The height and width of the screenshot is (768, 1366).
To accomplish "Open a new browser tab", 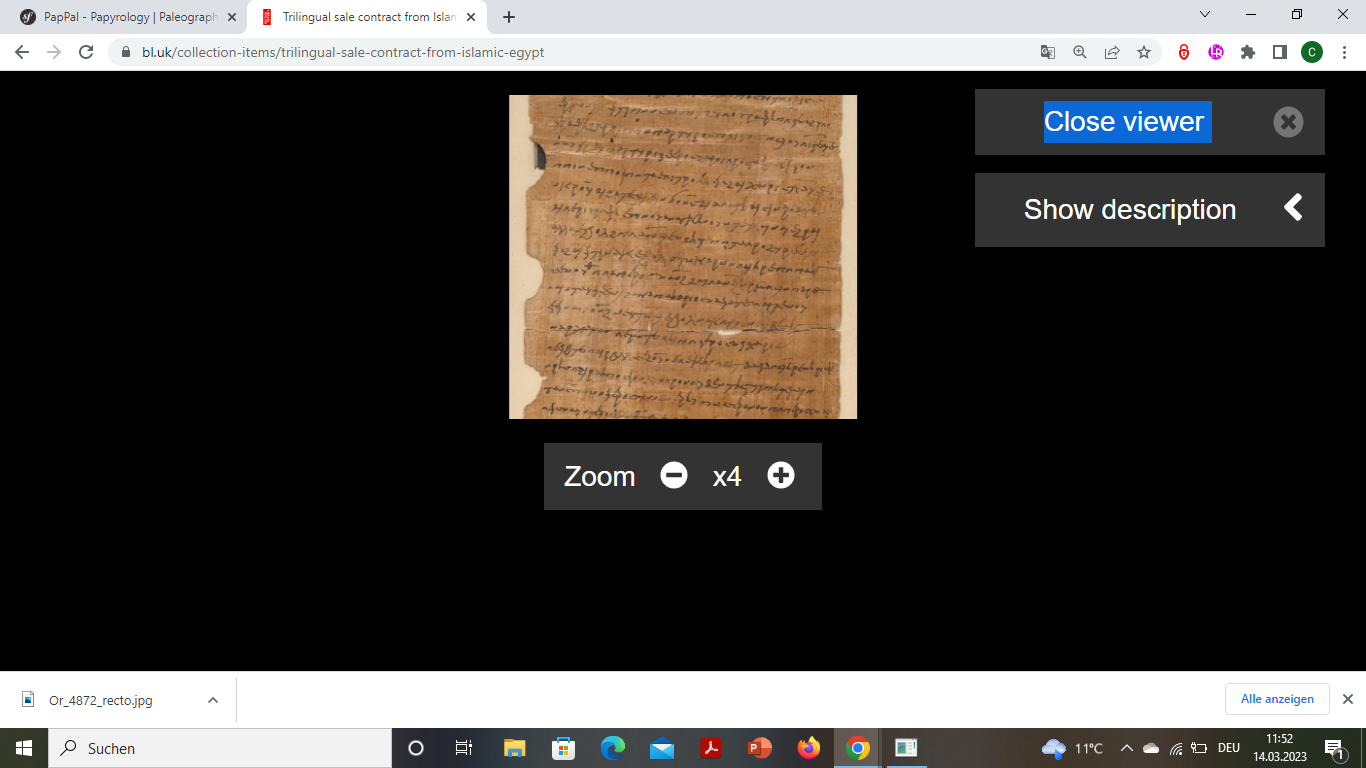I will click(x=509, y=17).
